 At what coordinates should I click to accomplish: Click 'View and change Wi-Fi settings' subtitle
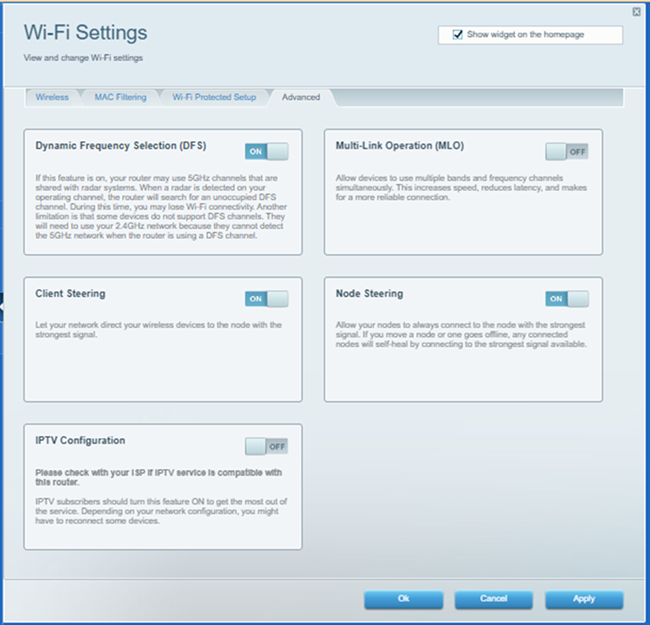coord(83,58)
